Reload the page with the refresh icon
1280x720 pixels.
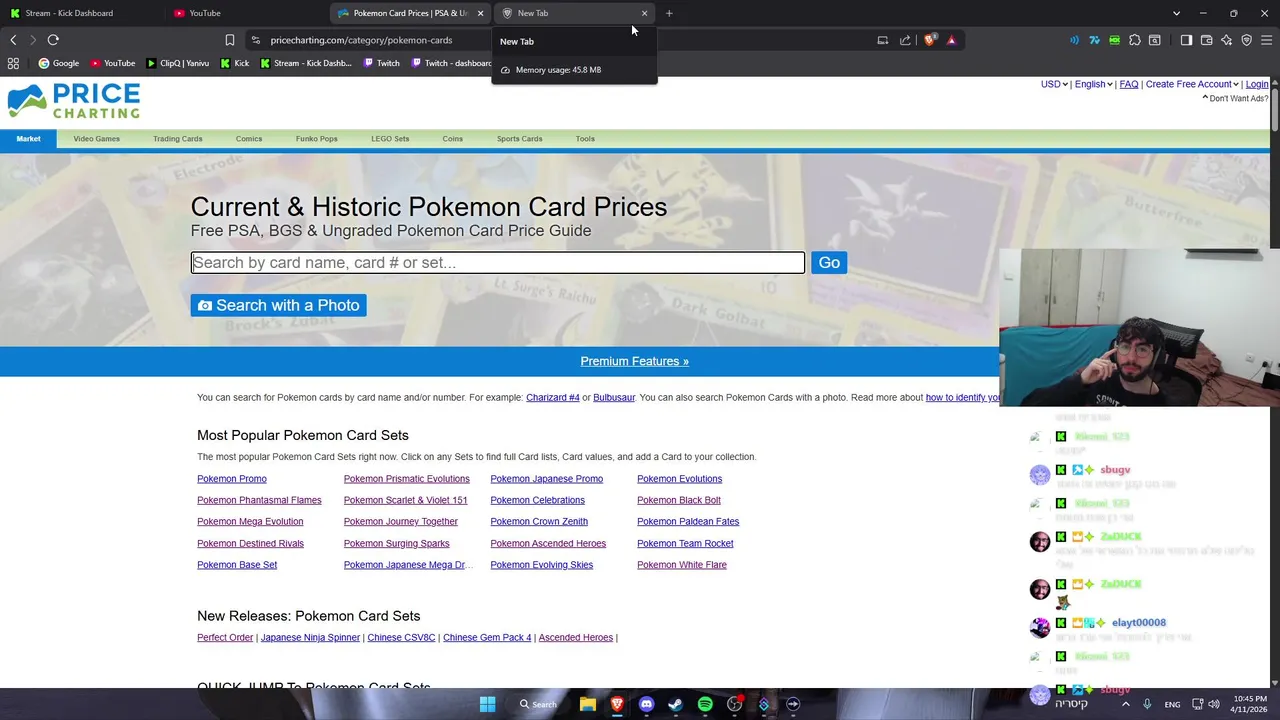coord(53,40)
